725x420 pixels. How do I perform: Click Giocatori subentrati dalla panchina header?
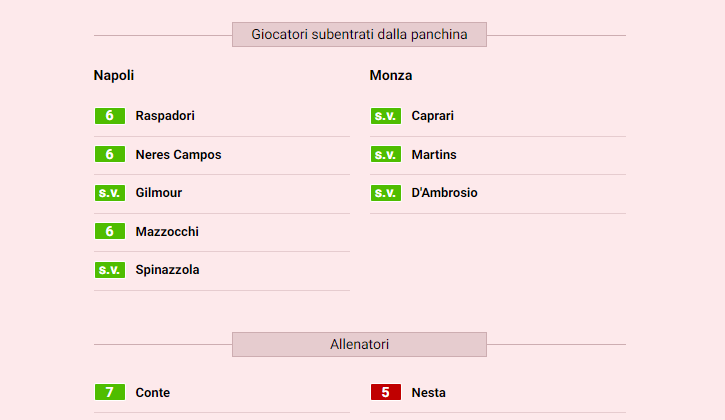(x=359, y=35)
